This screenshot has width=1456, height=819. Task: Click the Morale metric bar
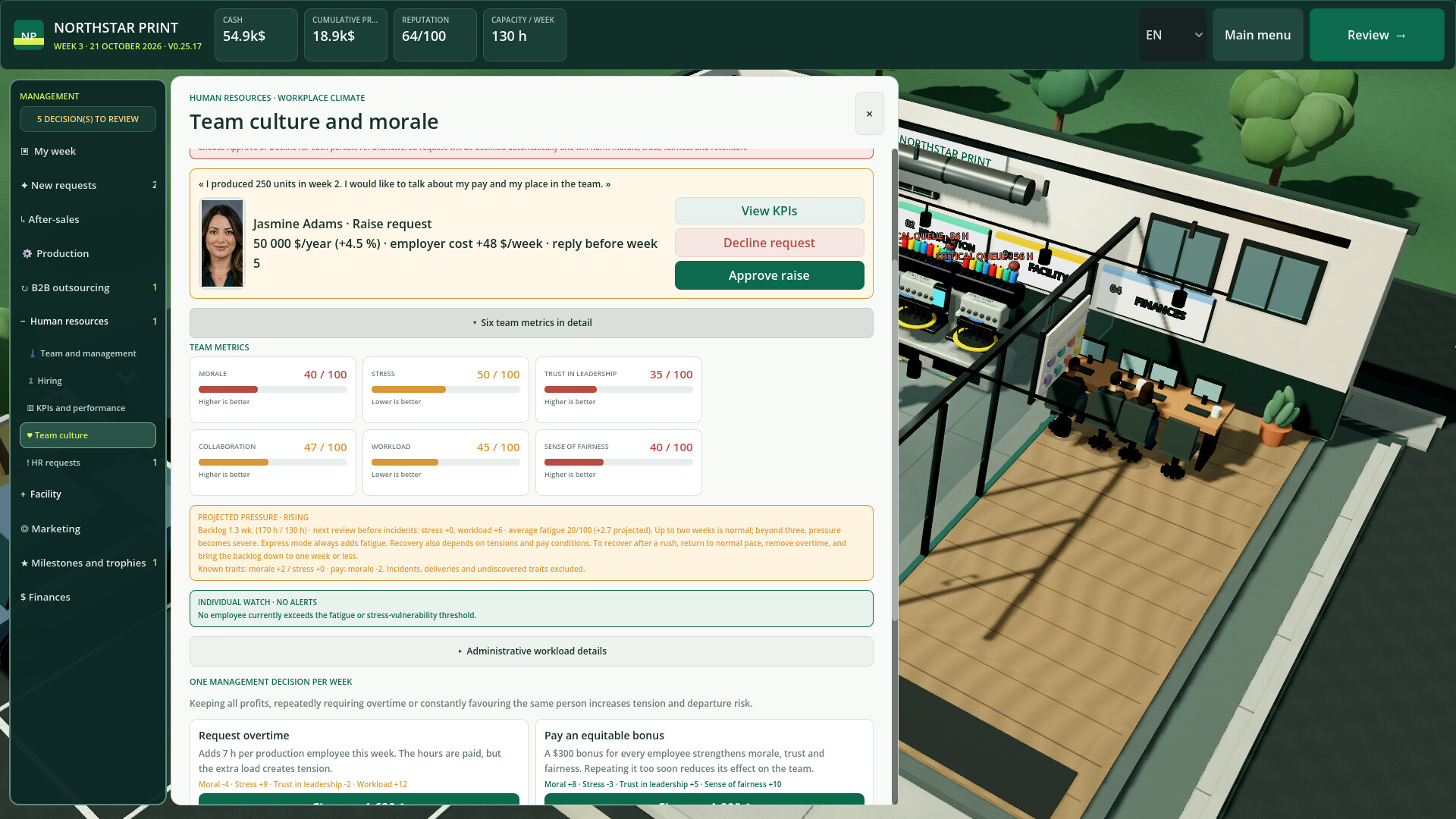[273, 390]
